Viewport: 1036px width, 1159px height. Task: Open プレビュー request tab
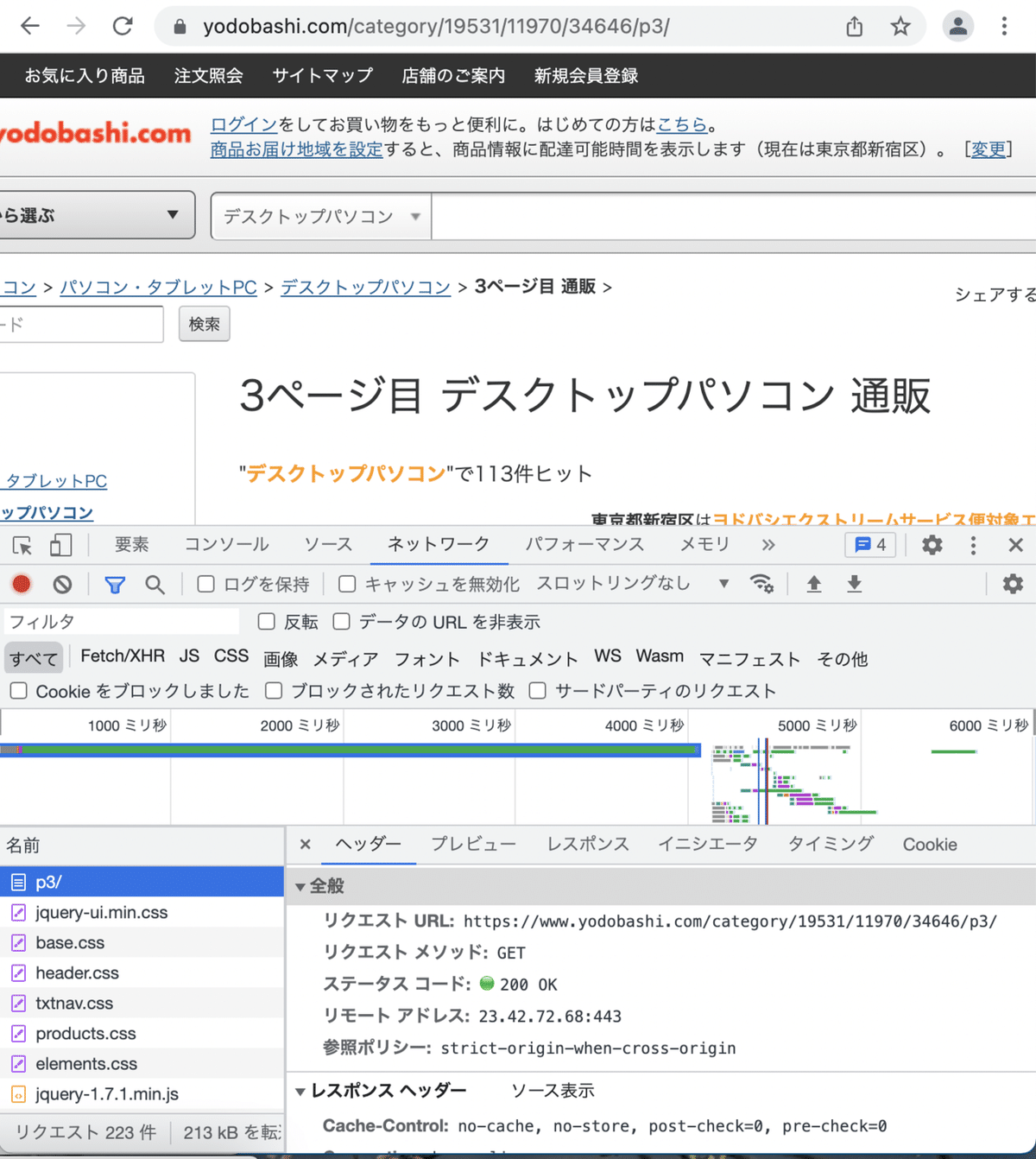coord(473,845)
